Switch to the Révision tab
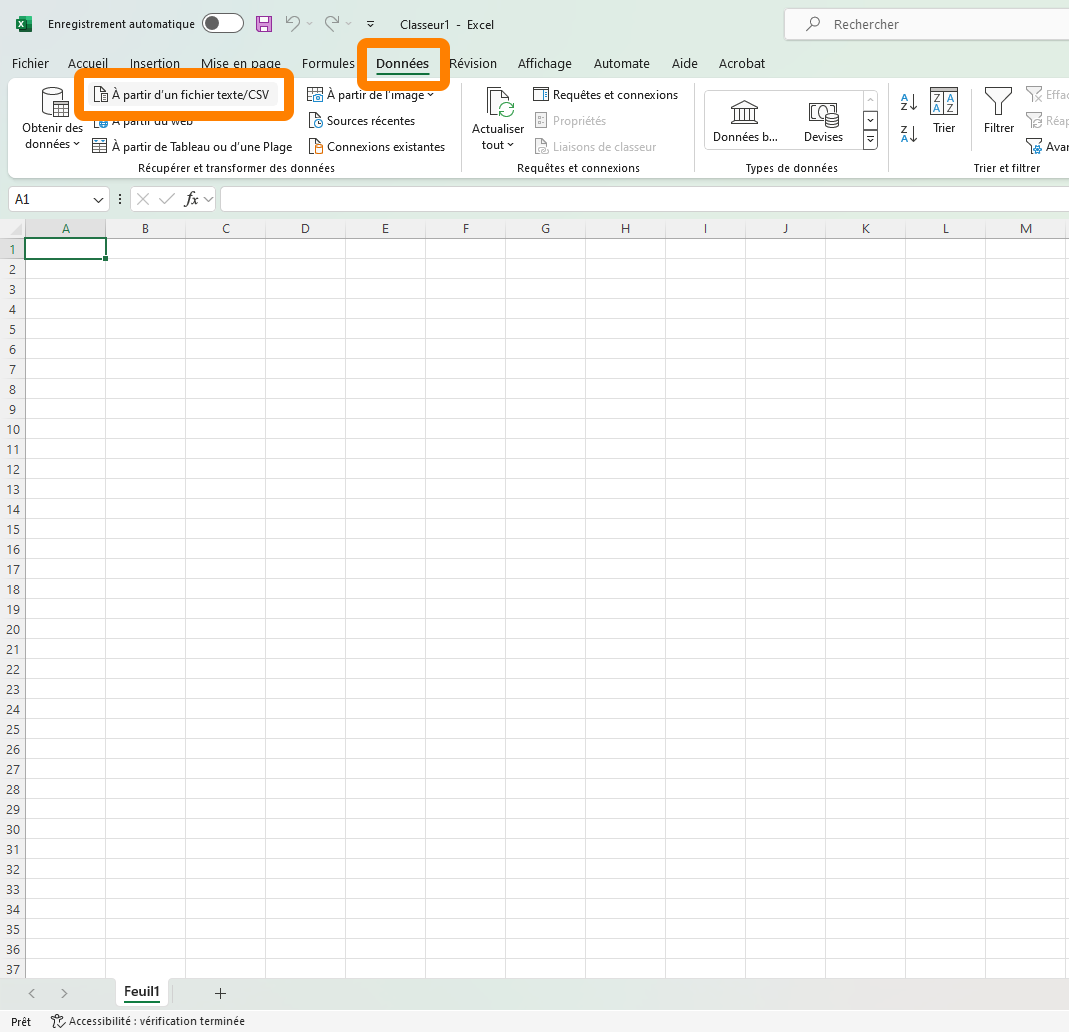Image resolution: width=1069 pixels, height=1032 pixels. point(473,63)
